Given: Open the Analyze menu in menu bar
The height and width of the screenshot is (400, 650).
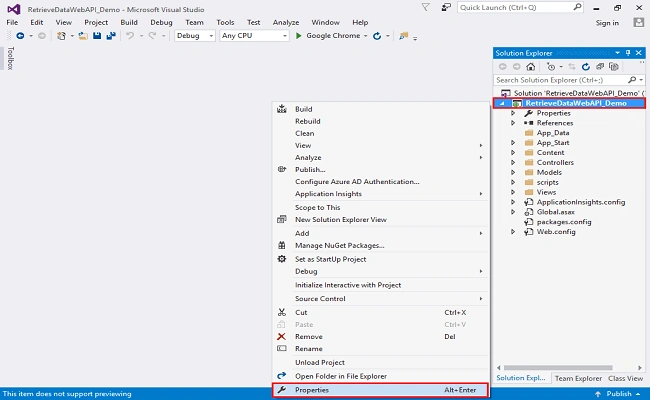Looking at the screenshot, I should click(x=286, y=22).
